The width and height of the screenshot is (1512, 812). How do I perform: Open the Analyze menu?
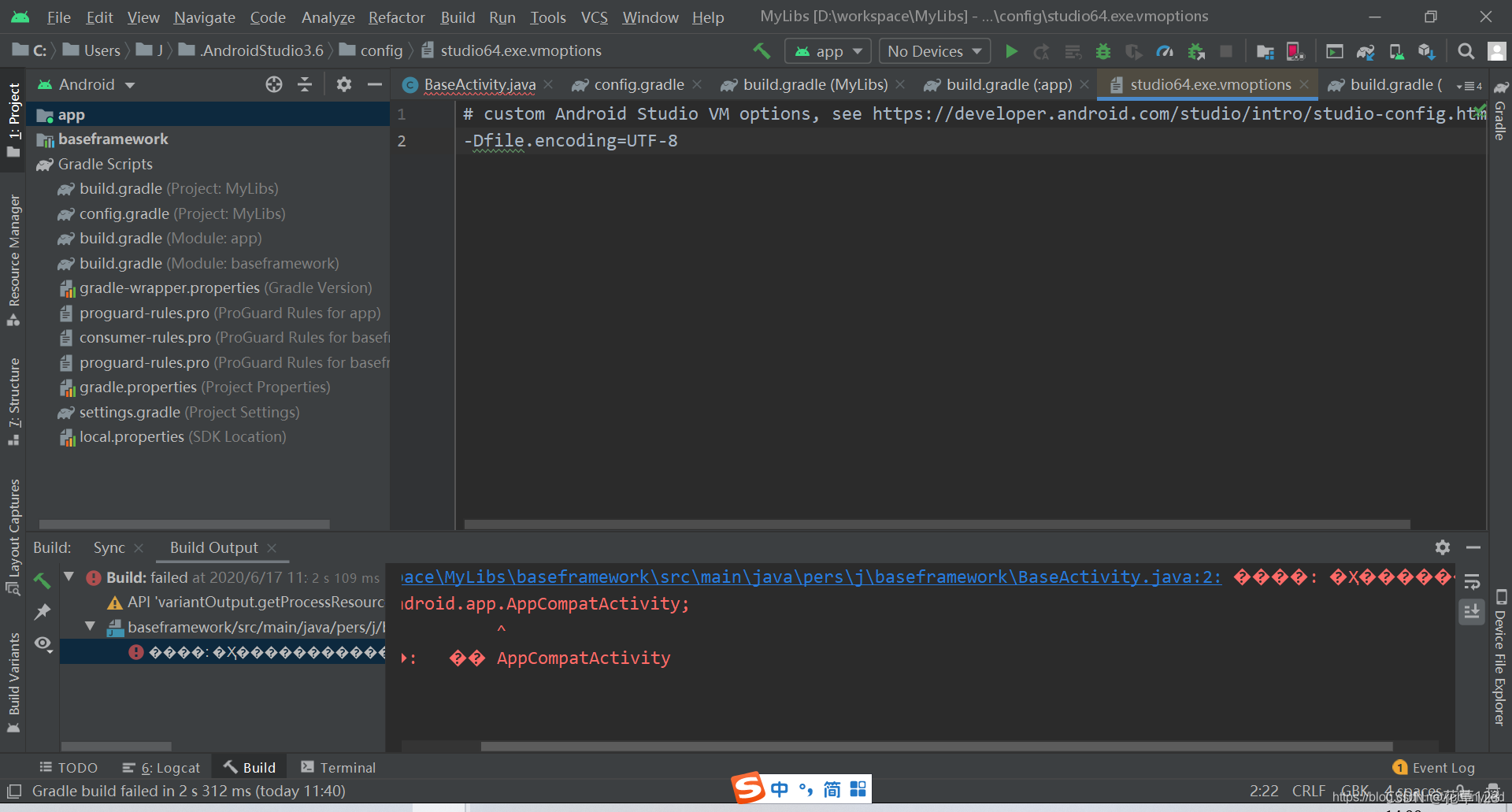(x=328, y=17)
